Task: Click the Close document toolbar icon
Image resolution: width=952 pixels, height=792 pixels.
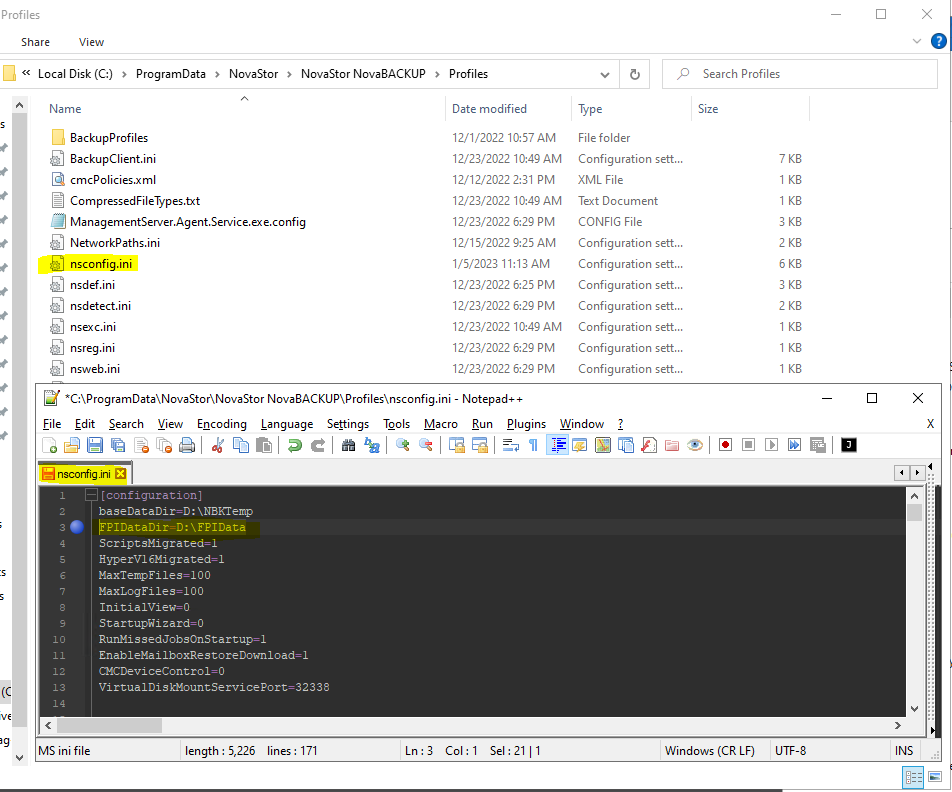Action: tap(141, 445)
